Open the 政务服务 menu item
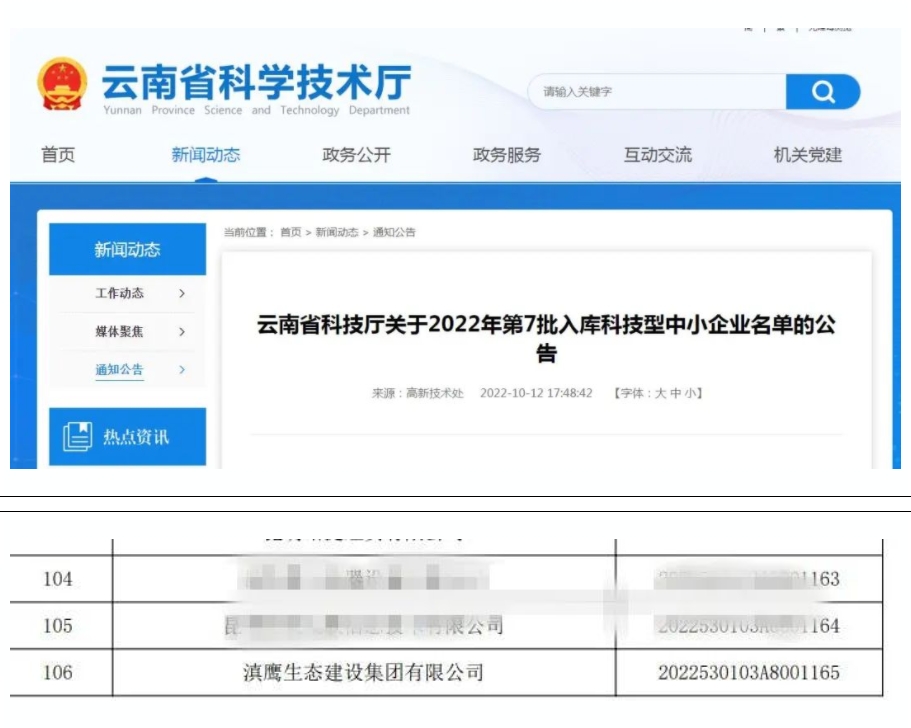Viewport: 911px width, 728px height. (x=506, y=155)
